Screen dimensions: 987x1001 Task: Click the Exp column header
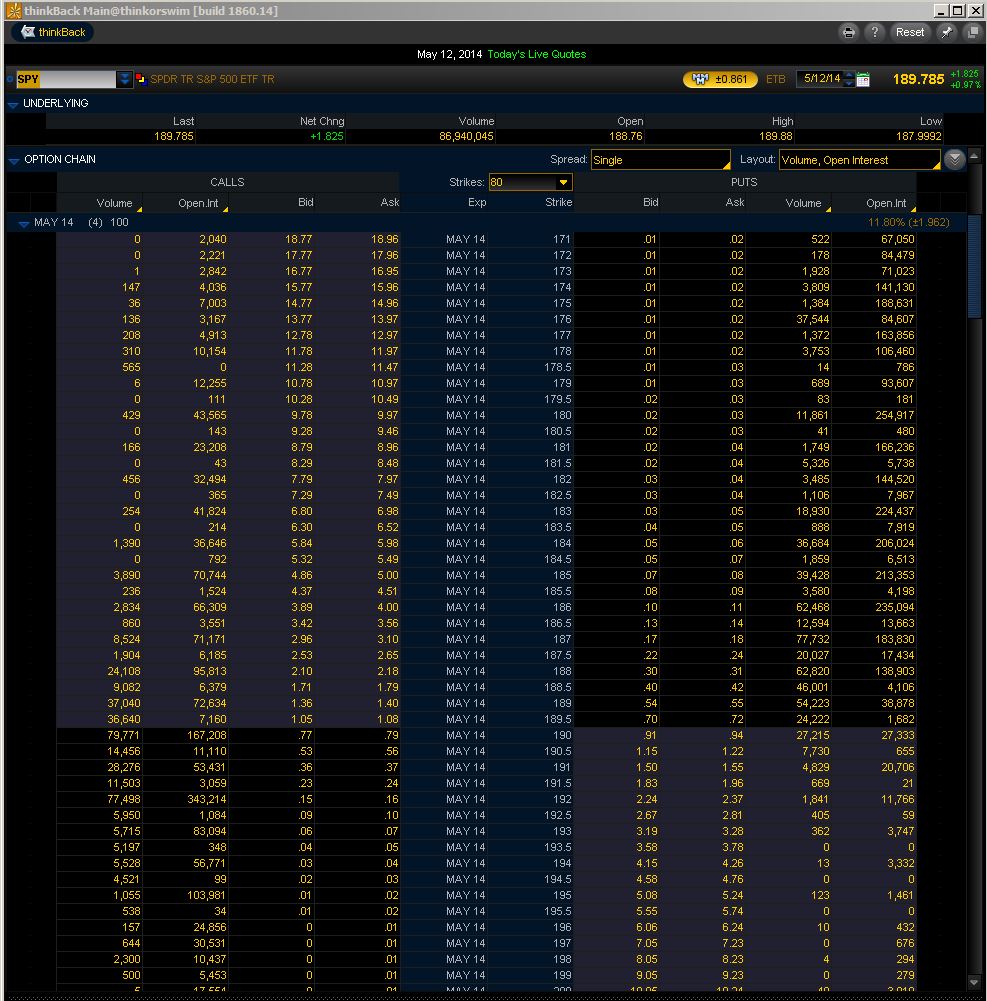[x=477, y=202]
